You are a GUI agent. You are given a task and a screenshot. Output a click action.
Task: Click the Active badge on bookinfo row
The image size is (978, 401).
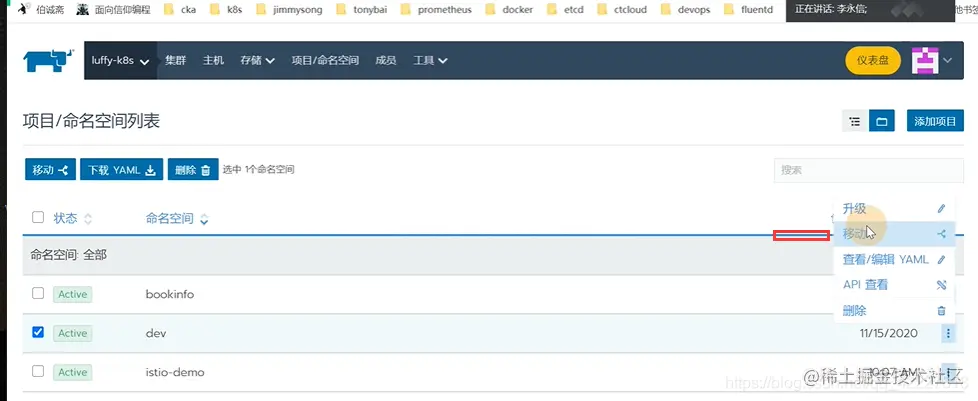point(72,294)
